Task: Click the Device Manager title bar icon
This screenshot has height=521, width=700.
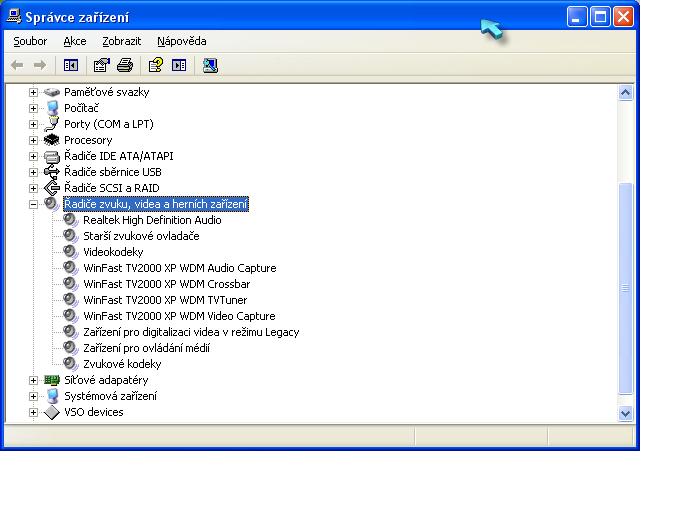Action: [13, 17]
